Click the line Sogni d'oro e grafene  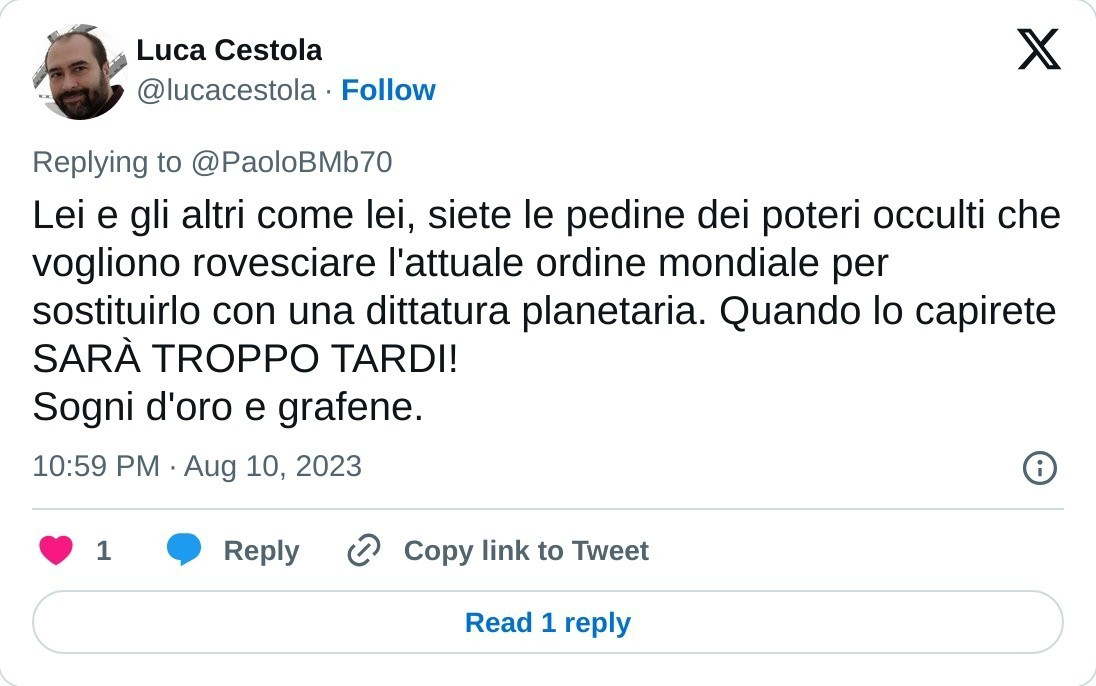(x=228, y=407)
